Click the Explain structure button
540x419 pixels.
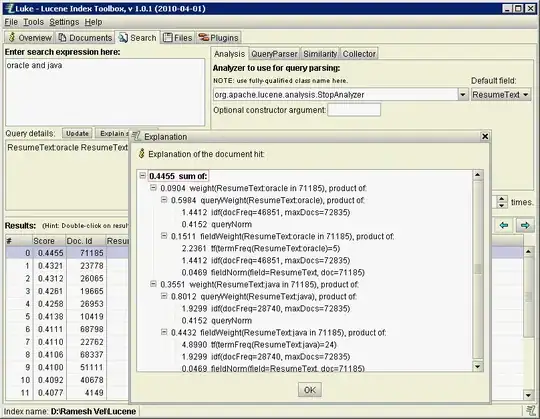click(113, 133)
